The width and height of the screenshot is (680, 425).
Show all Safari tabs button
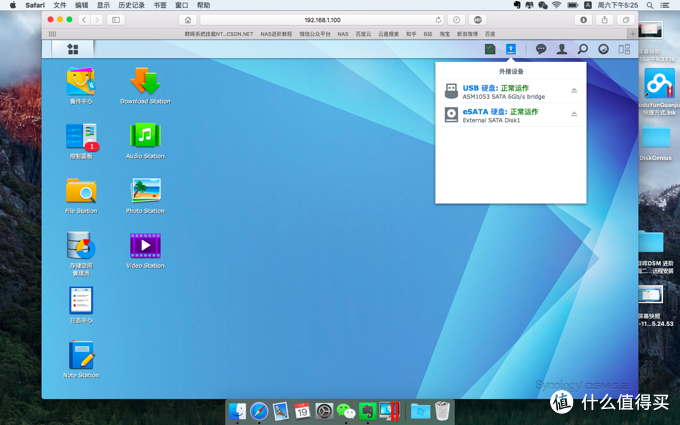pos(626,20)
